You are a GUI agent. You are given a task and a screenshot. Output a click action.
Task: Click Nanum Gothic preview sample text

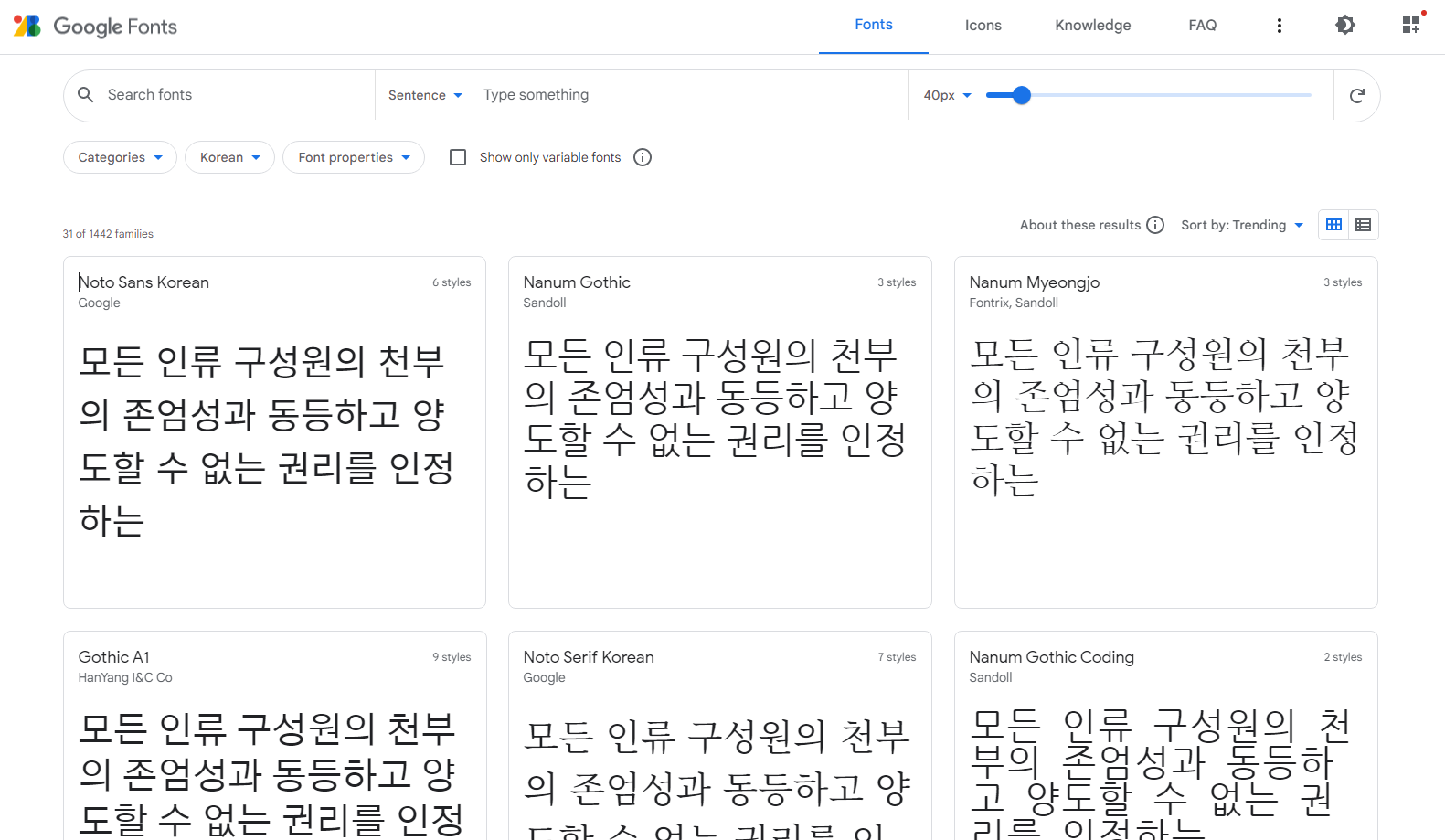click(x=714, y=418)
